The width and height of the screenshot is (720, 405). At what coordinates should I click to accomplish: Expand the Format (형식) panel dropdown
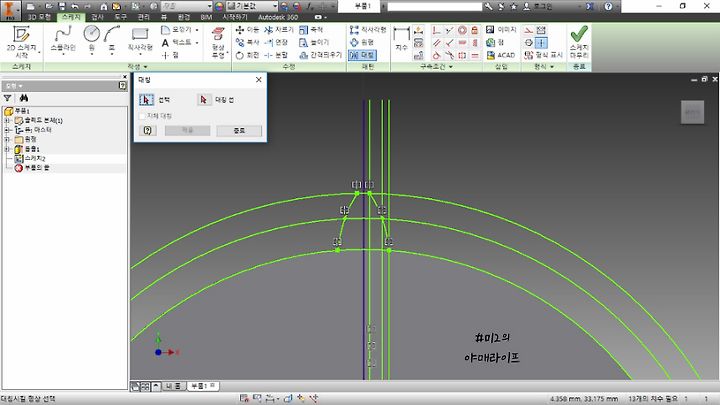point(544,67)
